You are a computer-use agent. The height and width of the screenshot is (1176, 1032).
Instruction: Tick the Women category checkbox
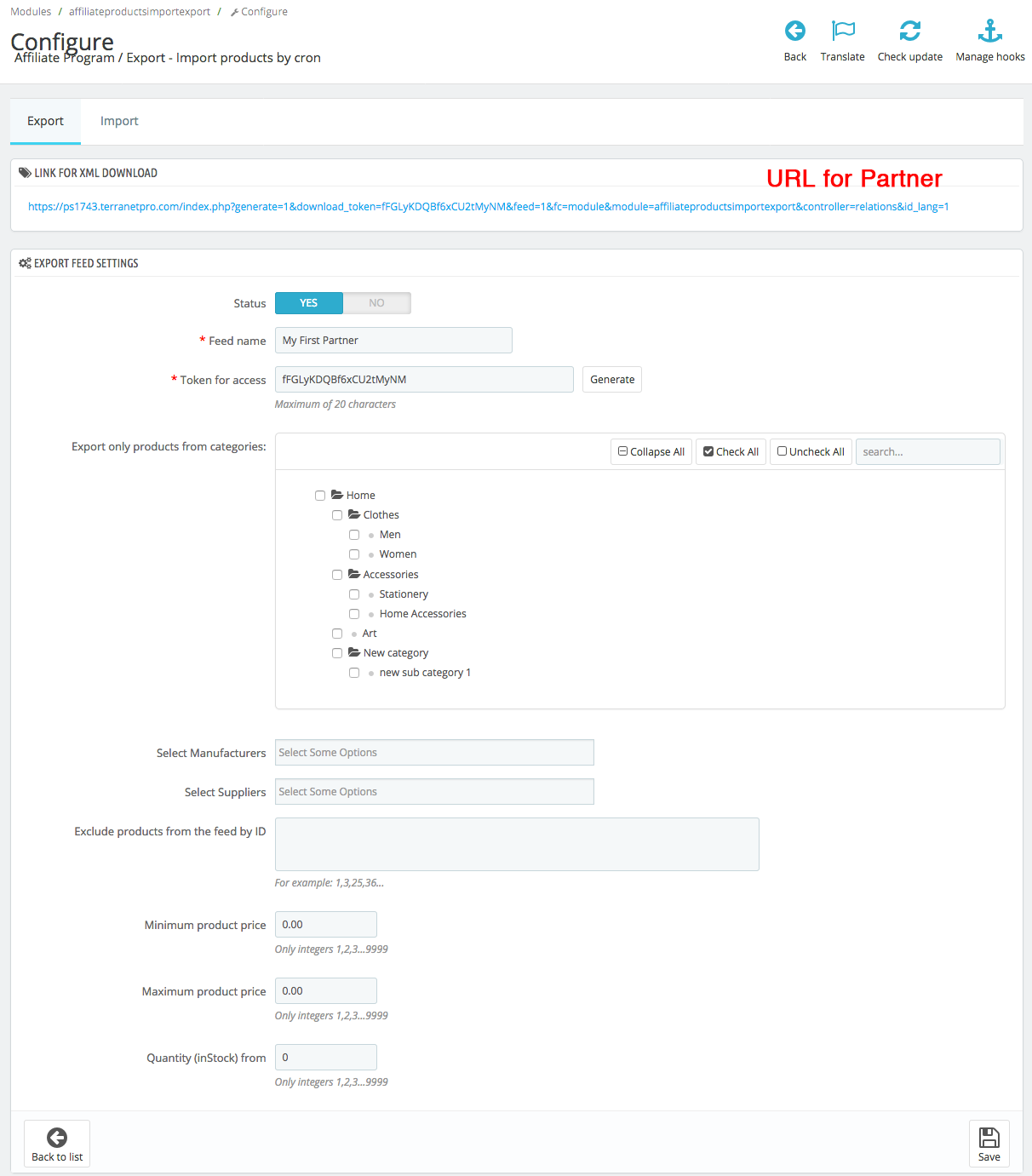[x=354, y=554]
